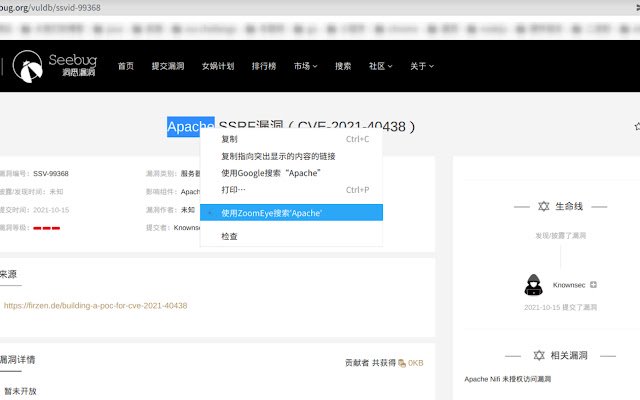This screenshot has height=400, width=640.
Task: Expand the 关于 dropdown menu
Action: pyautogui.click(x=422, y=66)
